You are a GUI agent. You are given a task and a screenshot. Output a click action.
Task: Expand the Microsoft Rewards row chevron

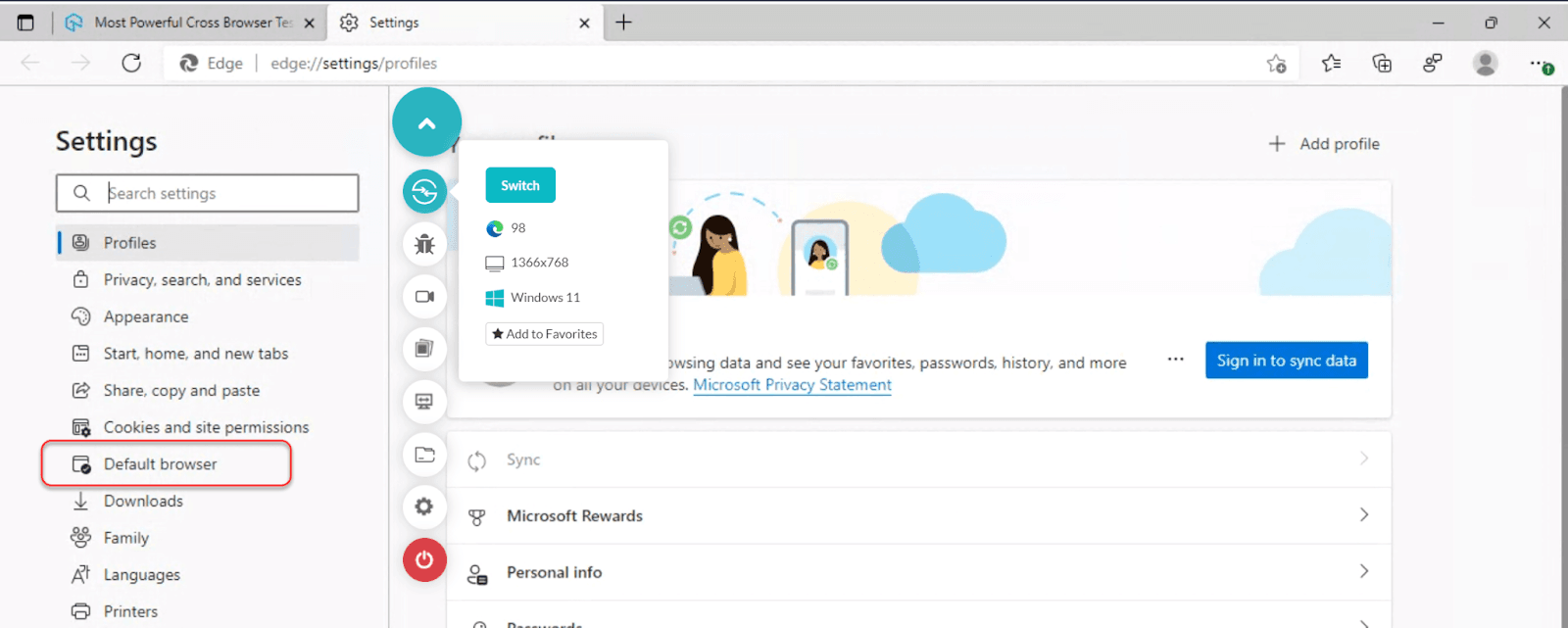click(1364, 514)
